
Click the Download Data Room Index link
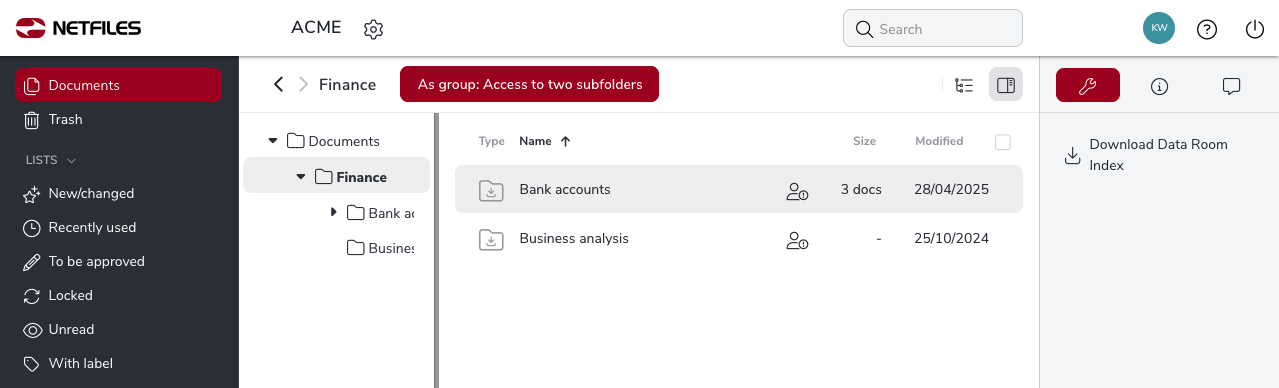coord(1158,155)
